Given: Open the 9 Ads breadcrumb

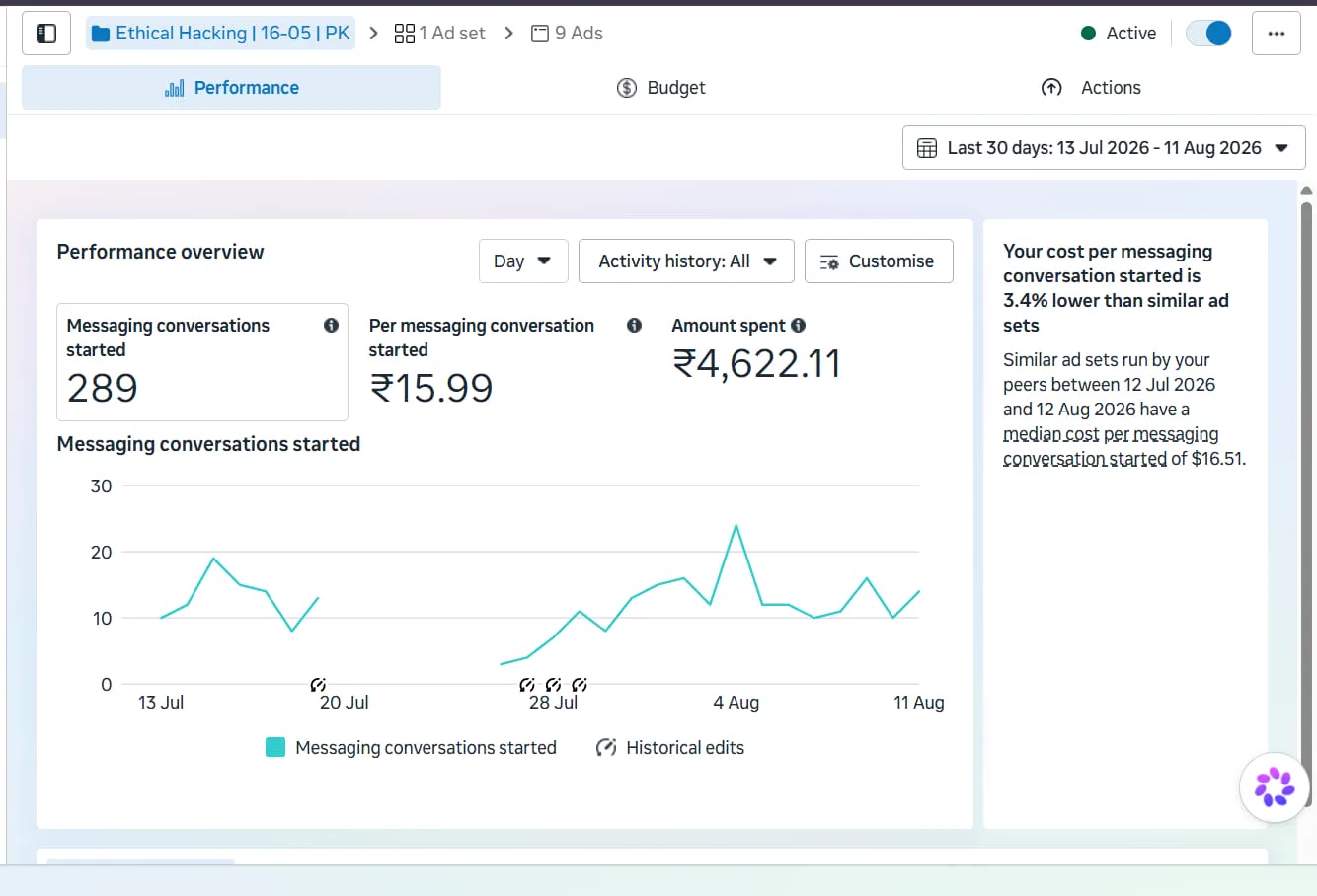Looking at the screenshot, I should (567, 34).
